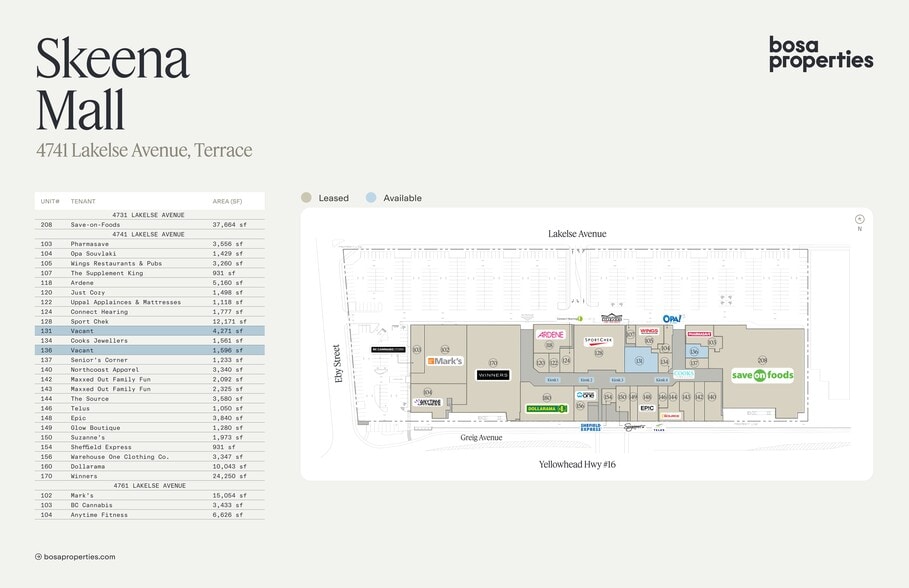
Task: Select the Mark's store logo
Action: pyautogui.click(x=445, y=361)
